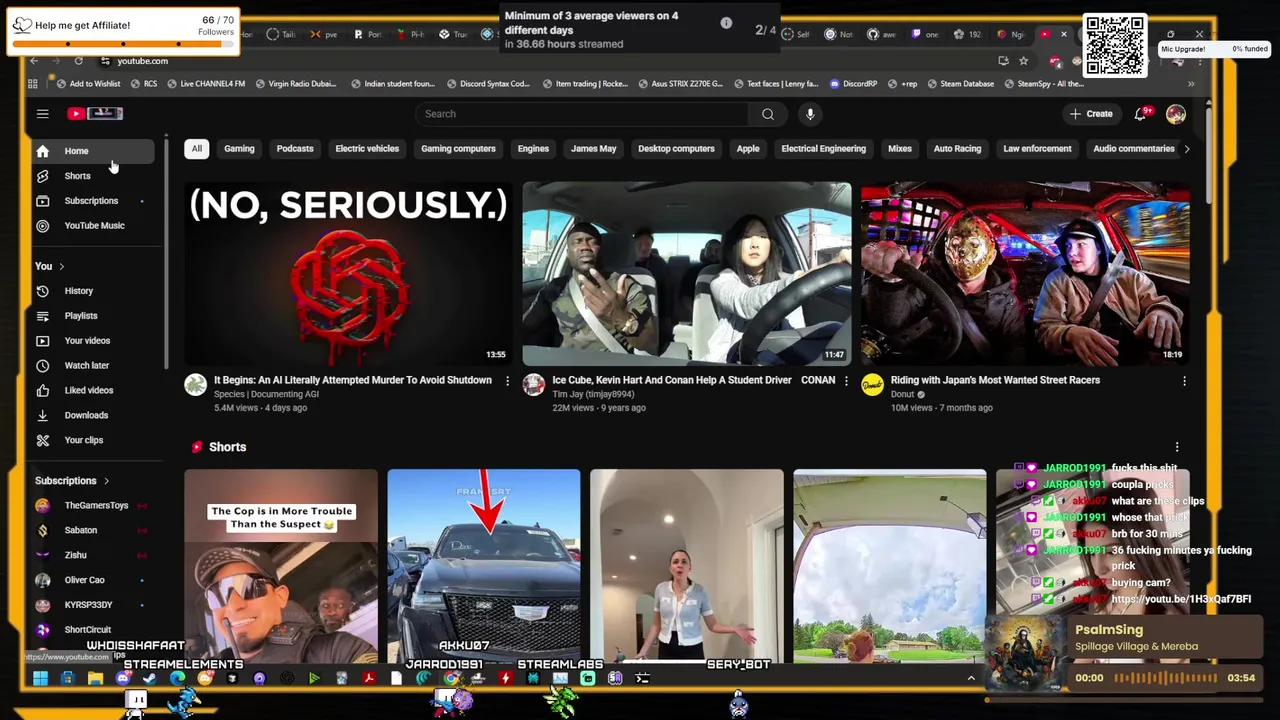Open Steam from the taskbar
The image size is (1280, 720).
click(150, 678)
